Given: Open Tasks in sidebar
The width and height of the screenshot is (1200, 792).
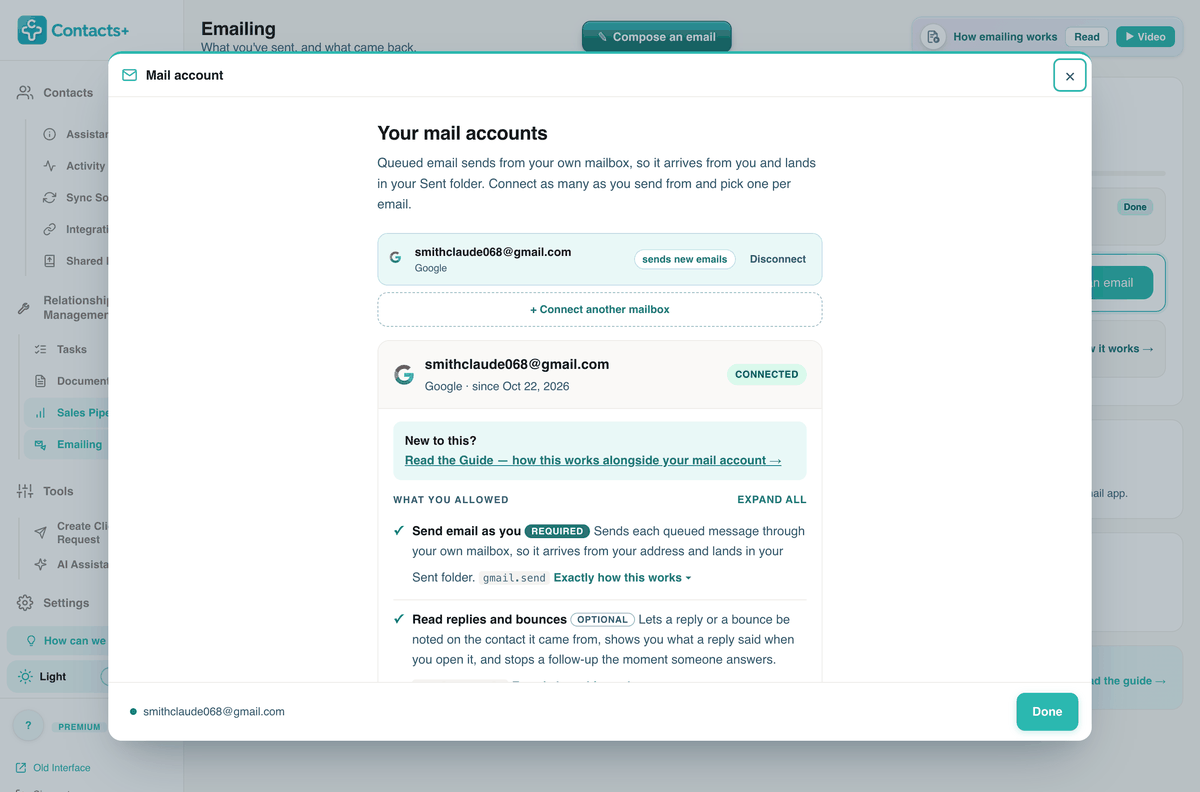Looking at the screenshot, I should coord(72,349).
